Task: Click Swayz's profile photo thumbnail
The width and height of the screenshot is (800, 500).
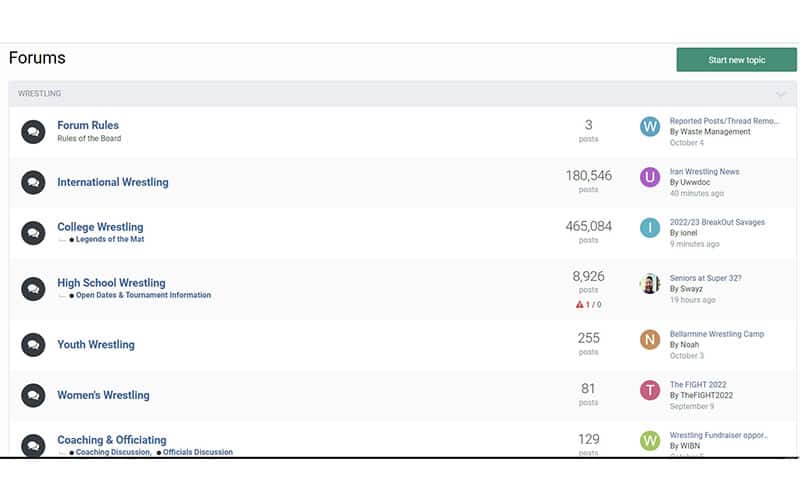Action: click(650, 283)
